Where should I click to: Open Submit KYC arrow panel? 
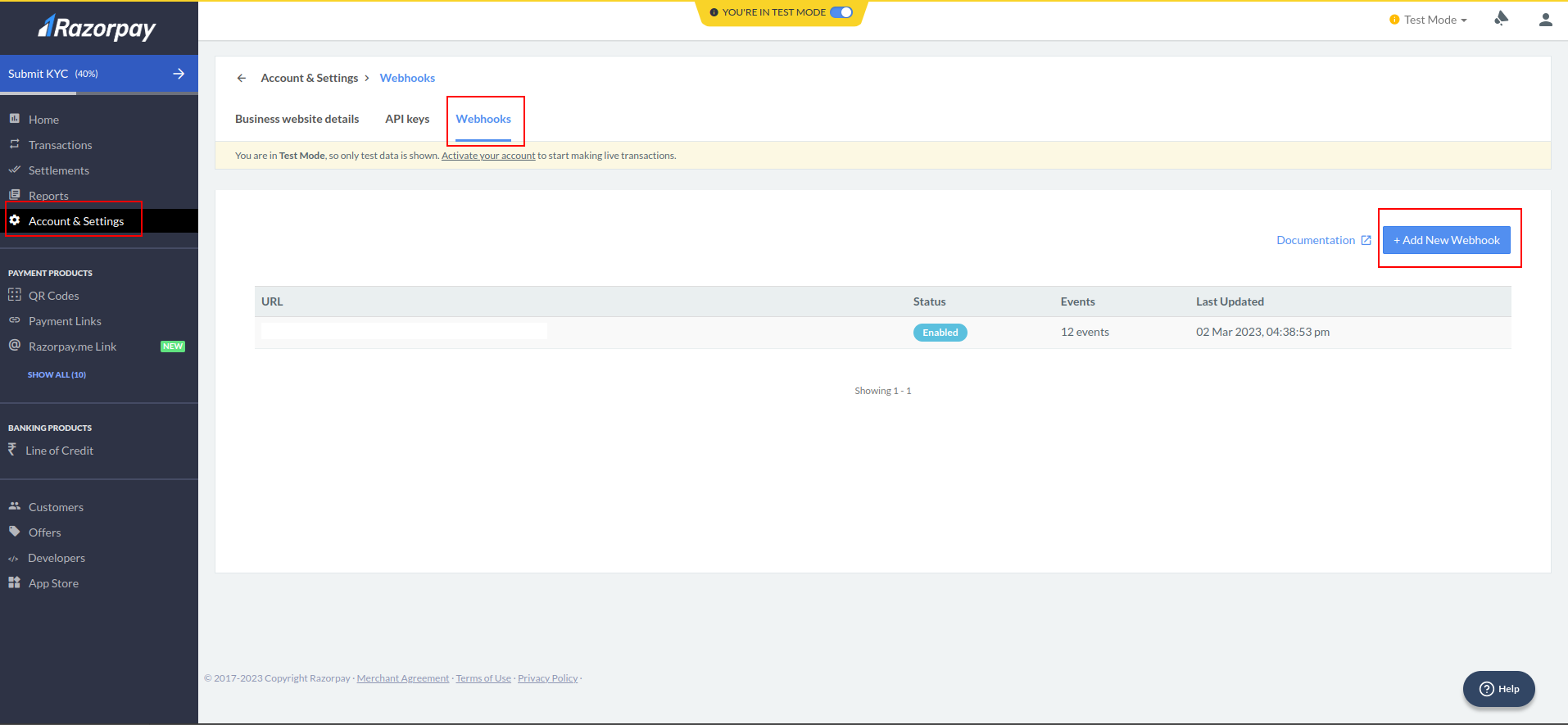[x=179, y=74]
